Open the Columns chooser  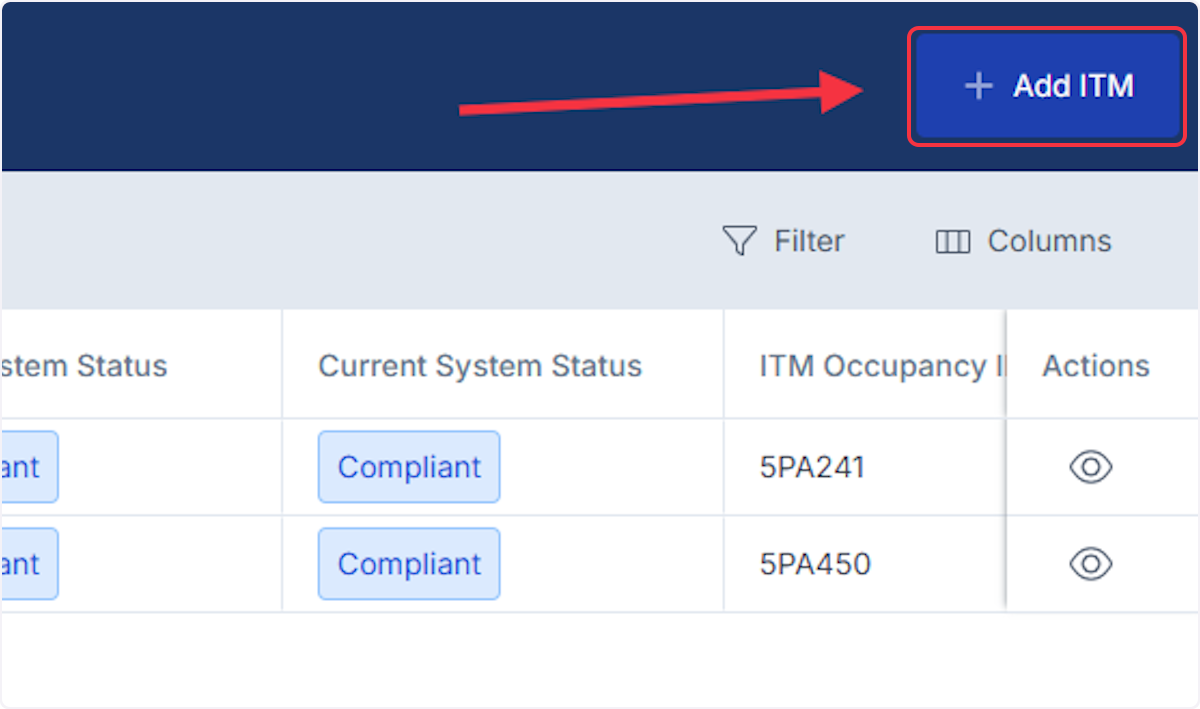(1023, 241)
